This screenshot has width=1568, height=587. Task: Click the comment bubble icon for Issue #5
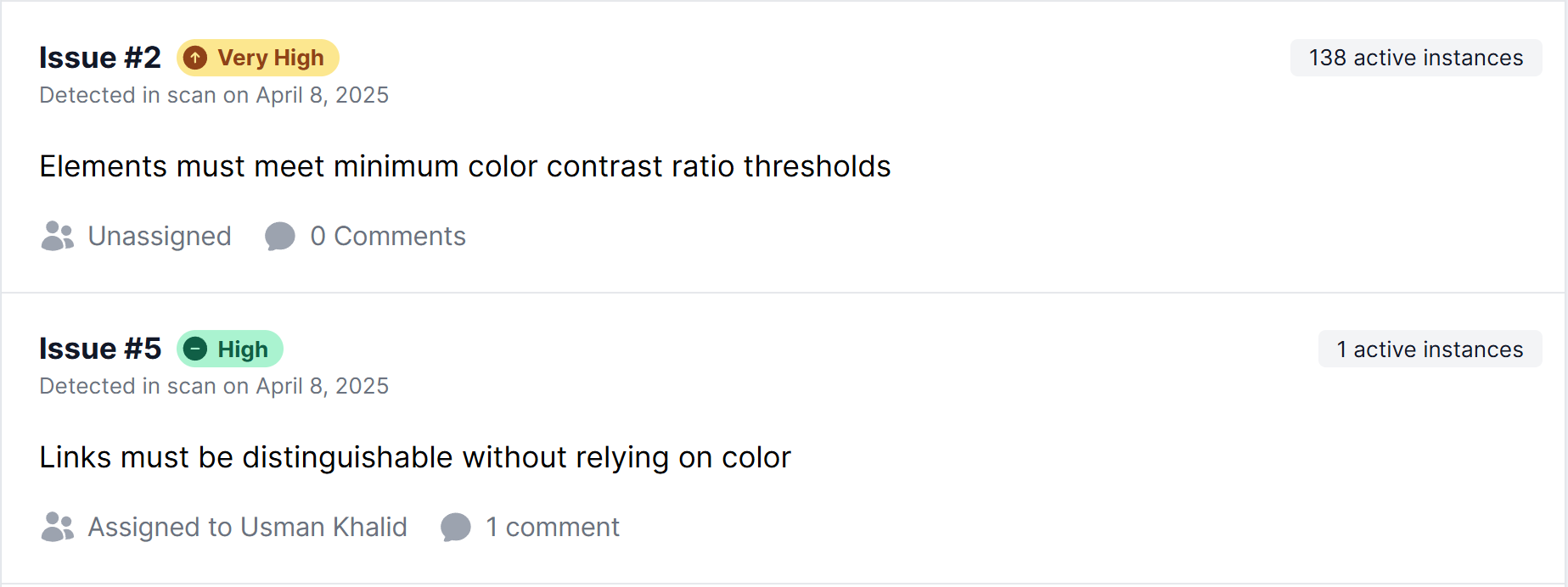(456, 528)
